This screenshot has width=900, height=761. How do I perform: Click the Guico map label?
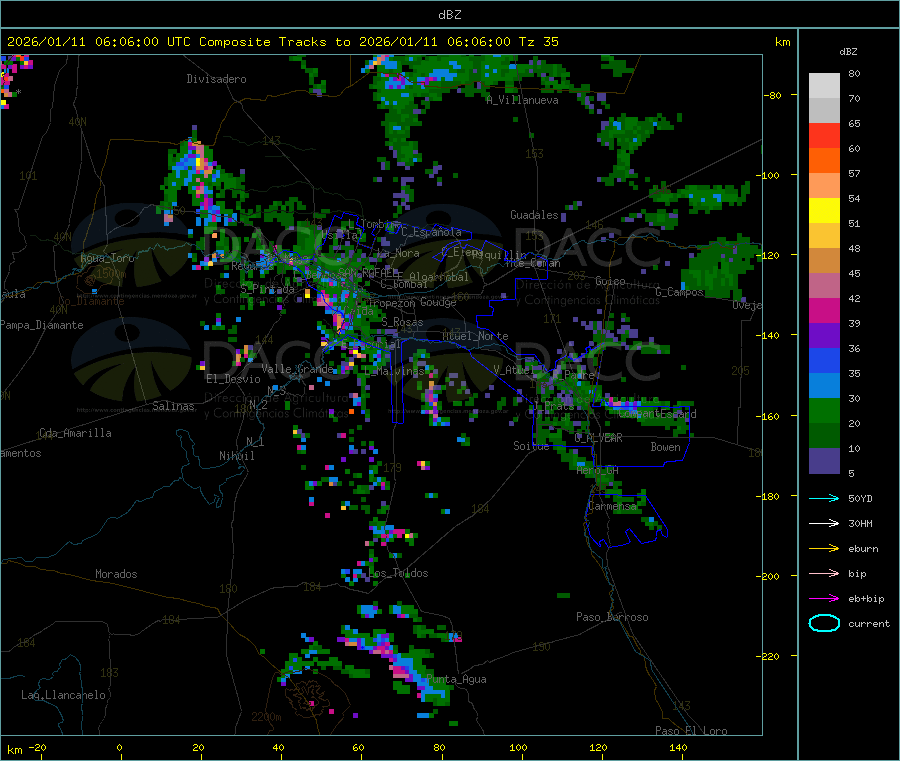point(610,281)
